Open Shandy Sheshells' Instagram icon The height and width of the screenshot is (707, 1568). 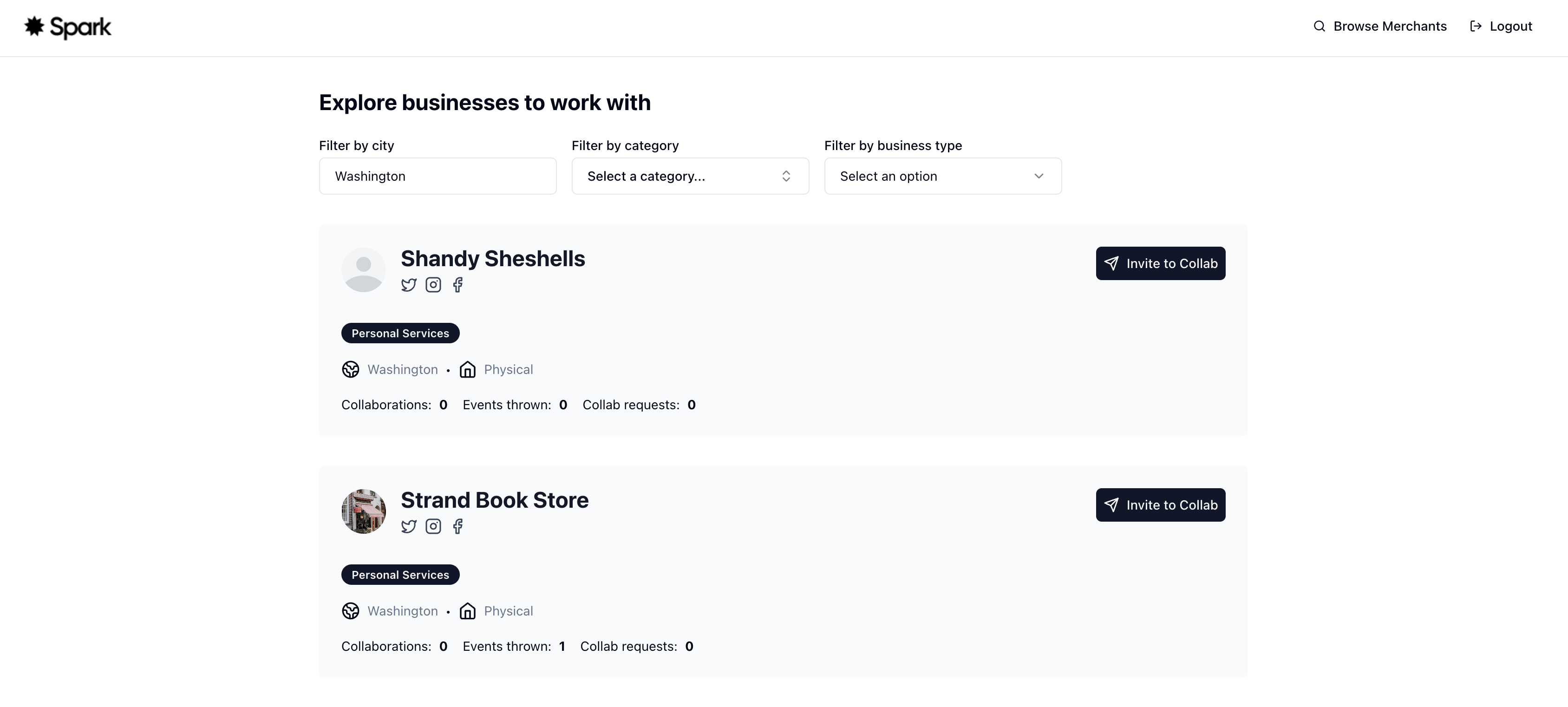point(433,285)
